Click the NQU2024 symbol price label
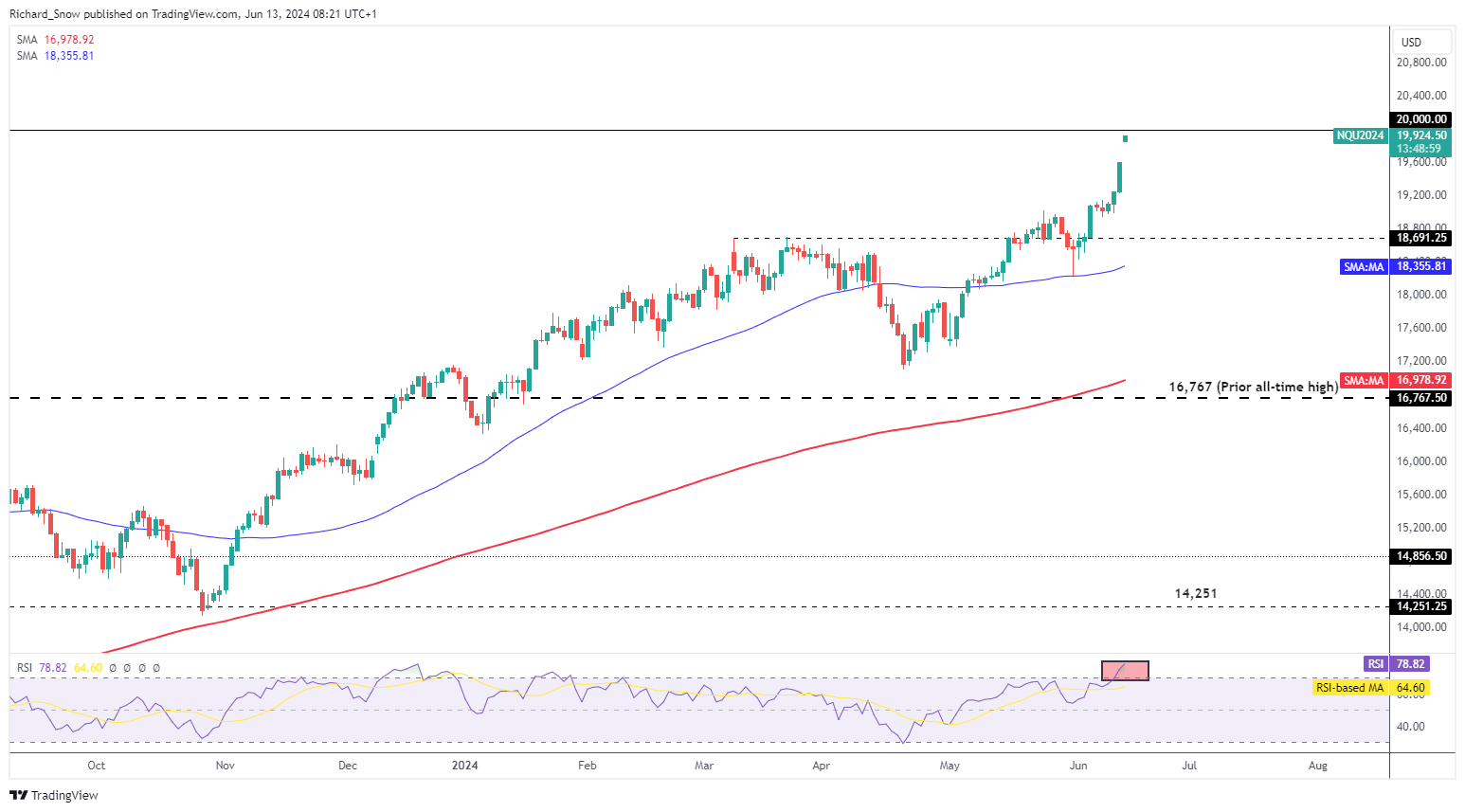 pyautogui.click(x=1361, y=135)
